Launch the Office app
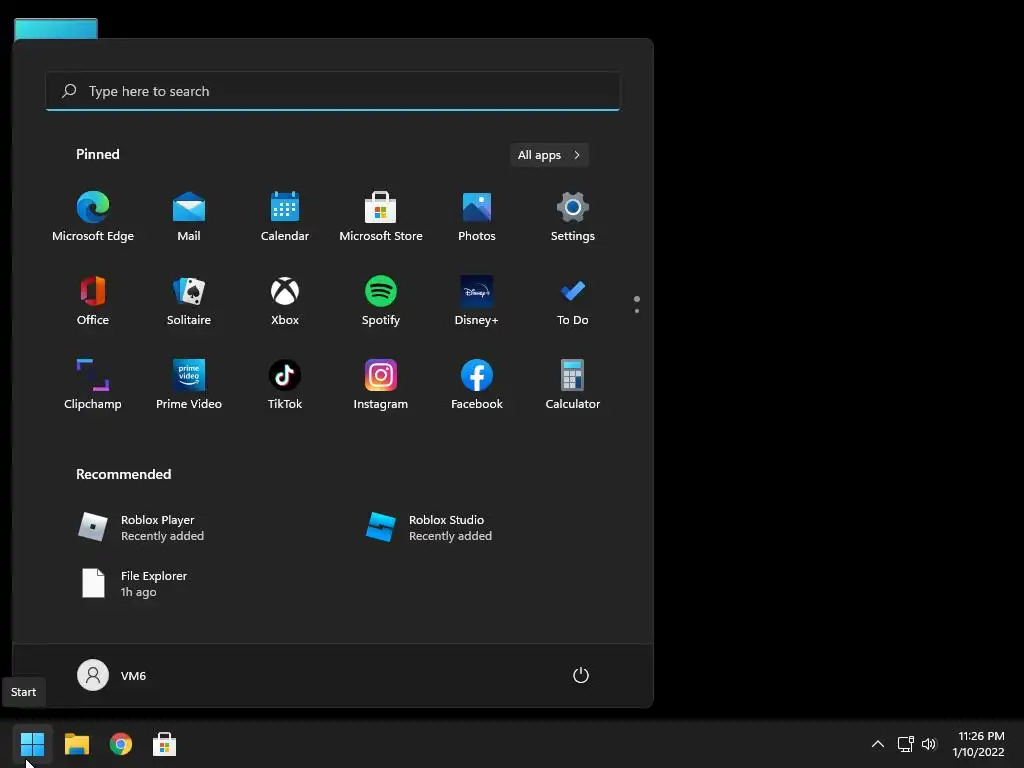Image resolution: width=1024 pixels, height=768 pixels. click(93, 301)
